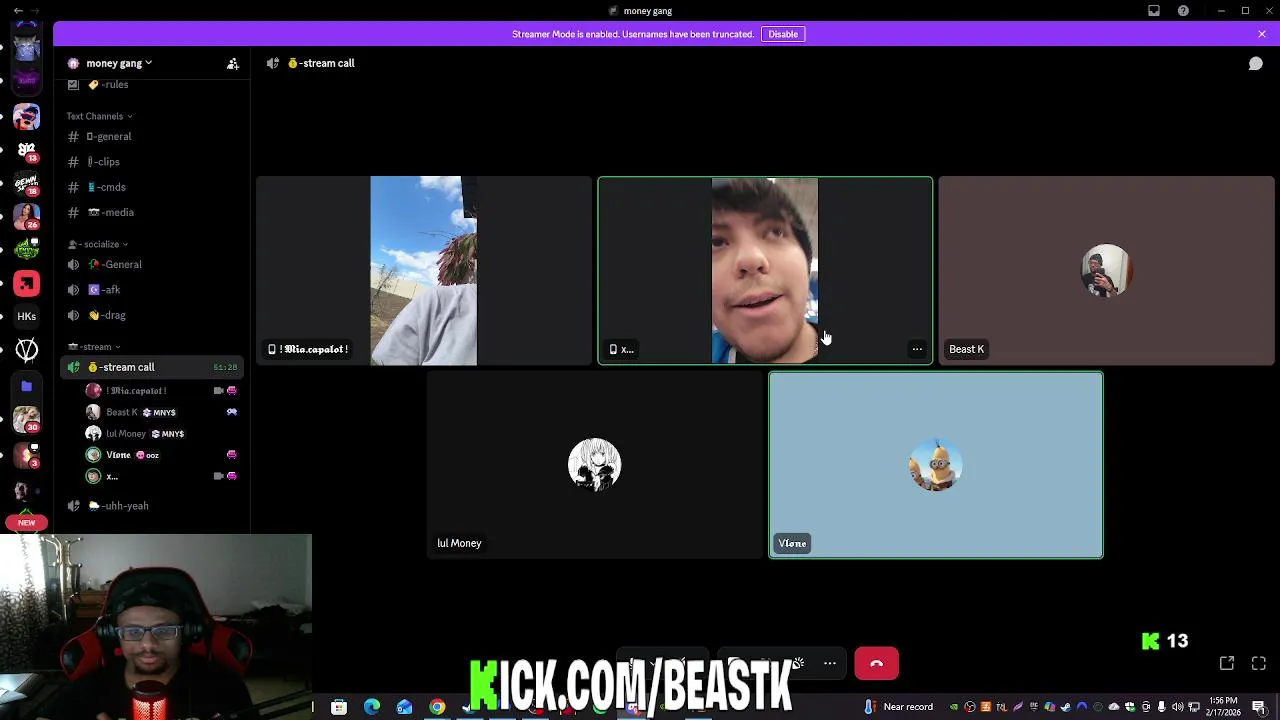Collapse the socialize category
This screenshot has height=720, width=1280.
coord(98,244)
